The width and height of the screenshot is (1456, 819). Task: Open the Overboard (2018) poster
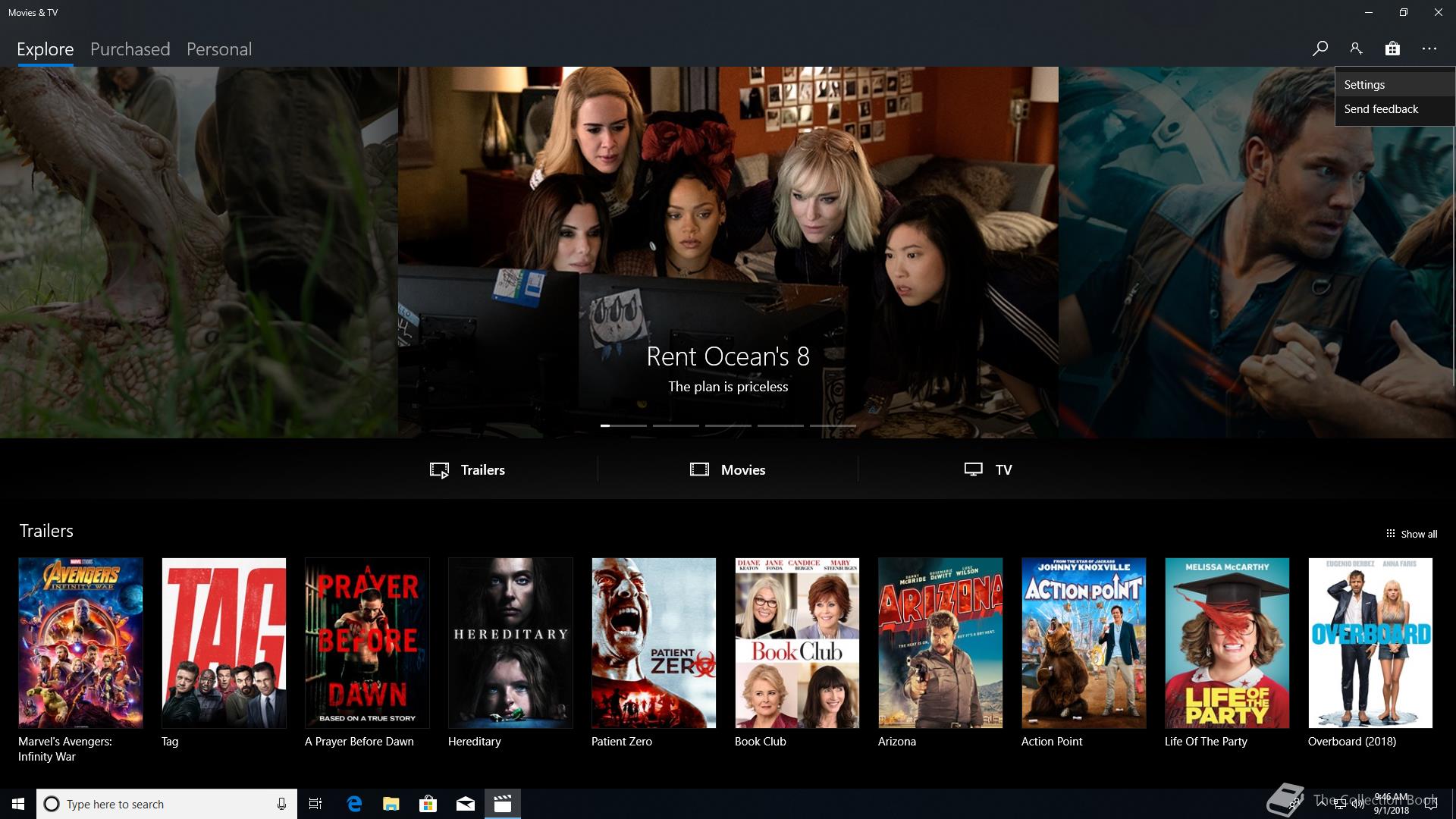pos(1370,643)
